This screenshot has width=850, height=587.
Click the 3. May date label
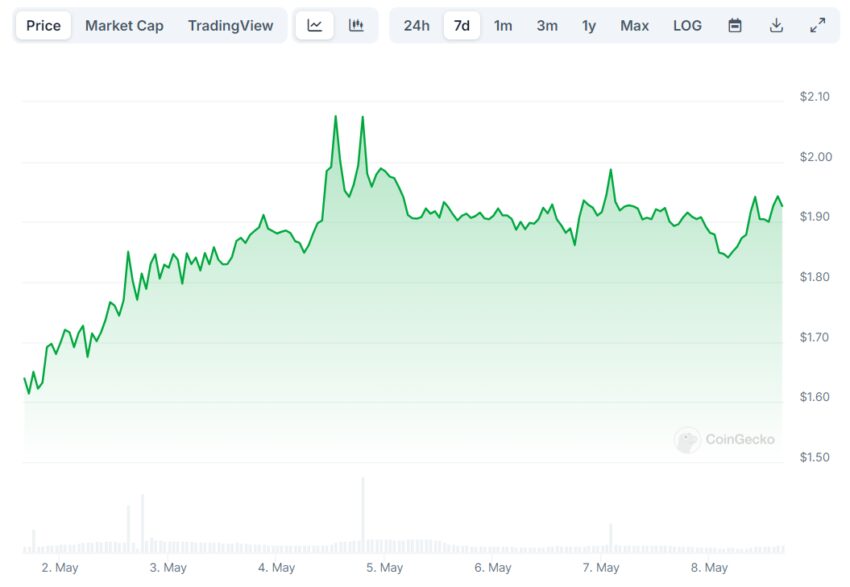click(168, 567)
